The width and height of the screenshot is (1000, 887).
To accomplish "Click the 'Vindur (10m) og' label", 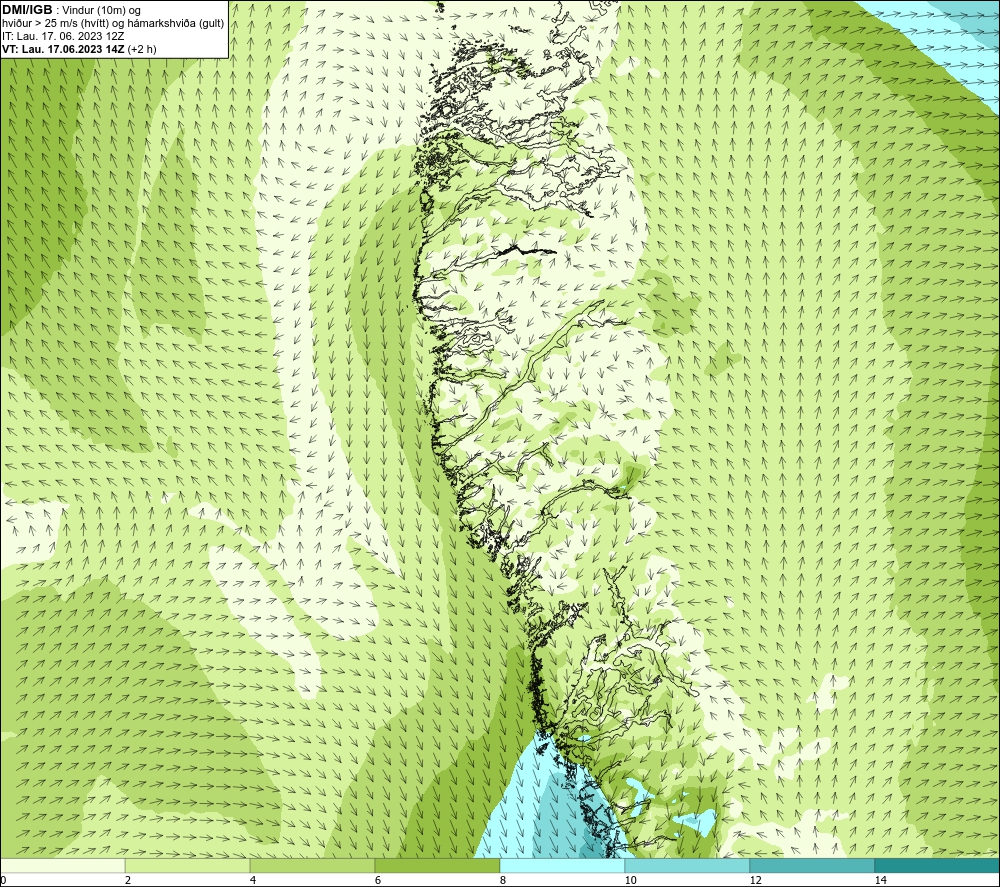I will point(102,10).
